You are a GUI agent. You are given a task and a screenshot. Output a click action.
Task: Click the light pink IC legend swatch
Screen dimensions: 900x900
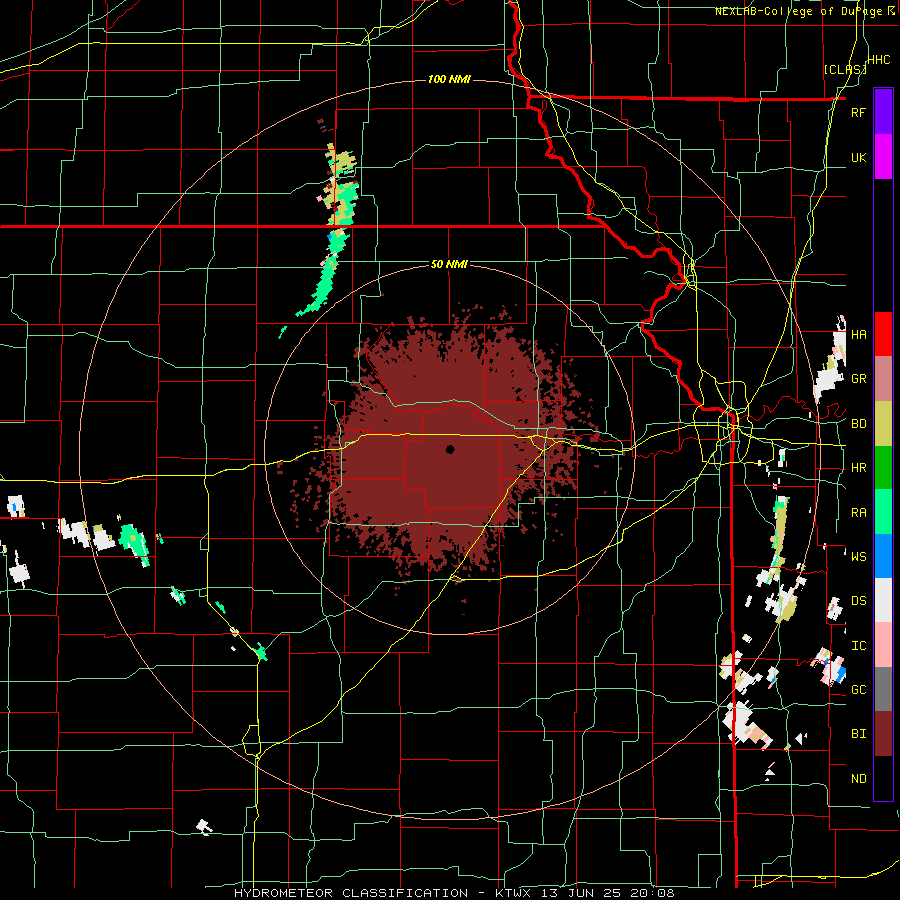pyautogui.click(x=883, y=645)
